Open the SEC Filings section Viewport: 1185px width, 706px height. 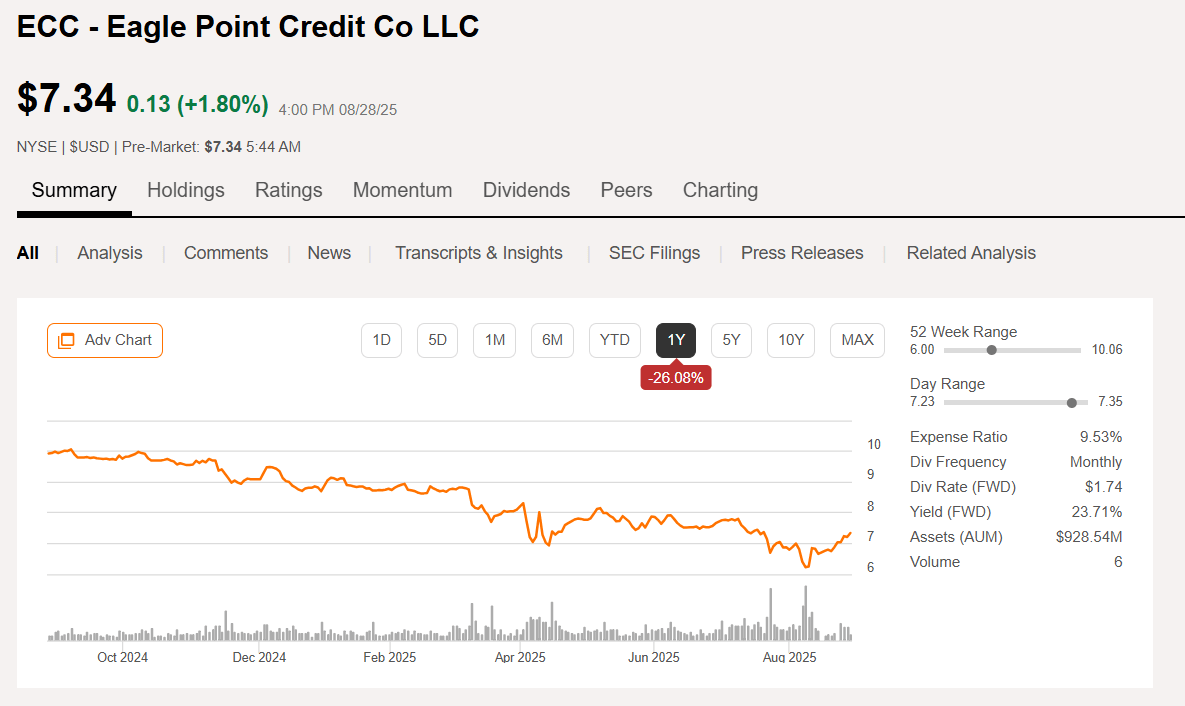654,253
